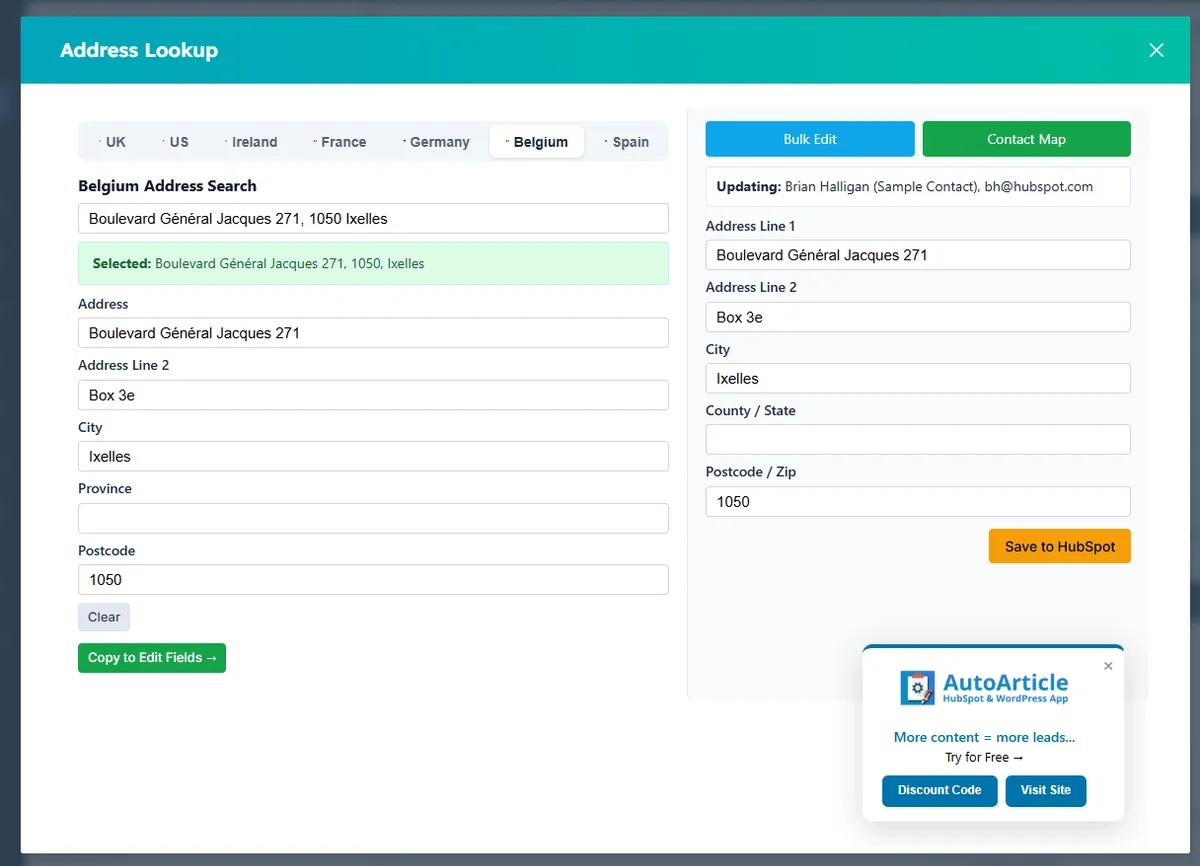This screenshot has width=1200, height=866.
Task: Close the Address Lookup dialog
Action: [x=1156, y=50]
